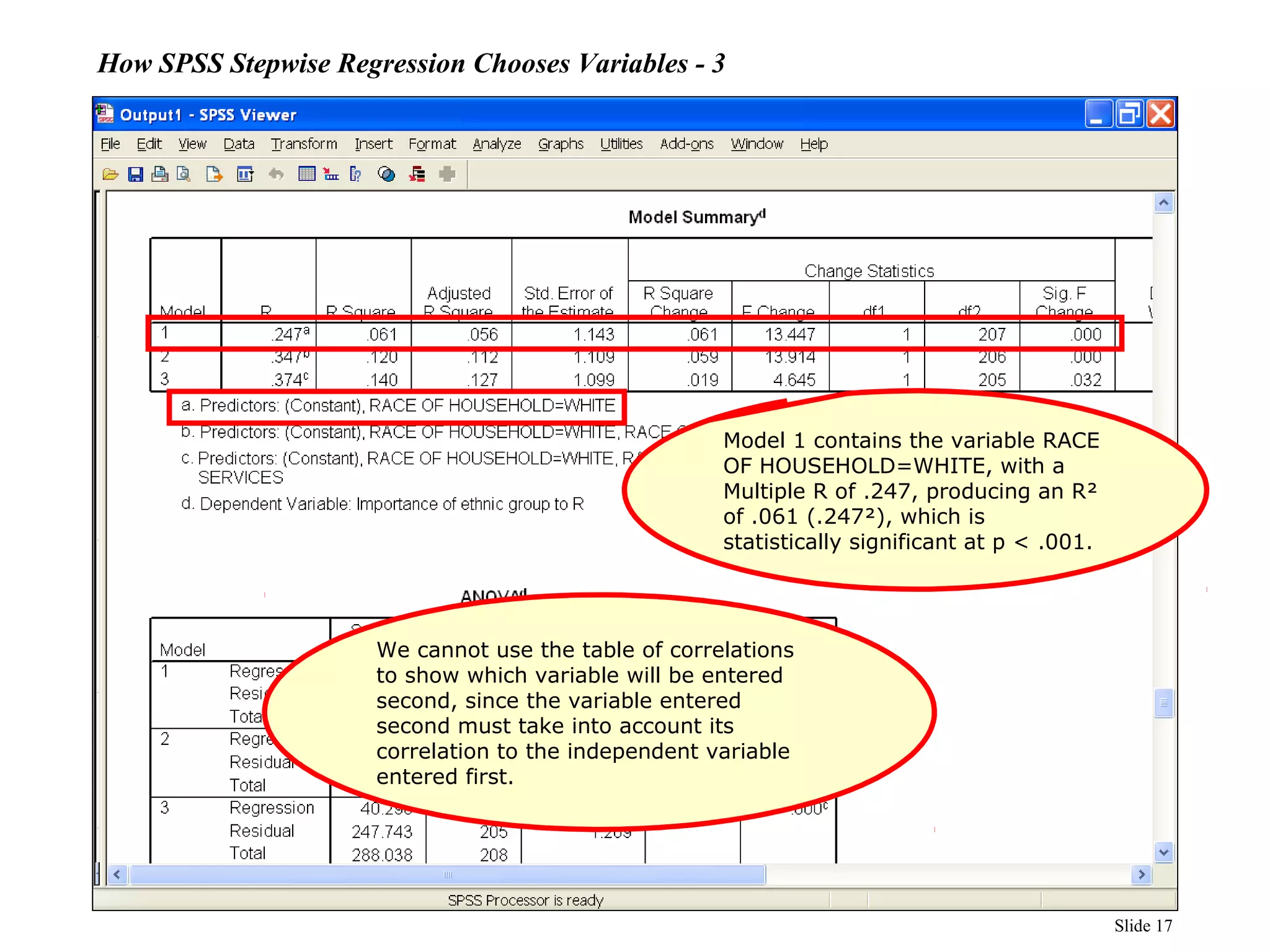The width and height of the screenshot is (1270, 952).
Task: Open the Utilities menu
Action: 621,144
